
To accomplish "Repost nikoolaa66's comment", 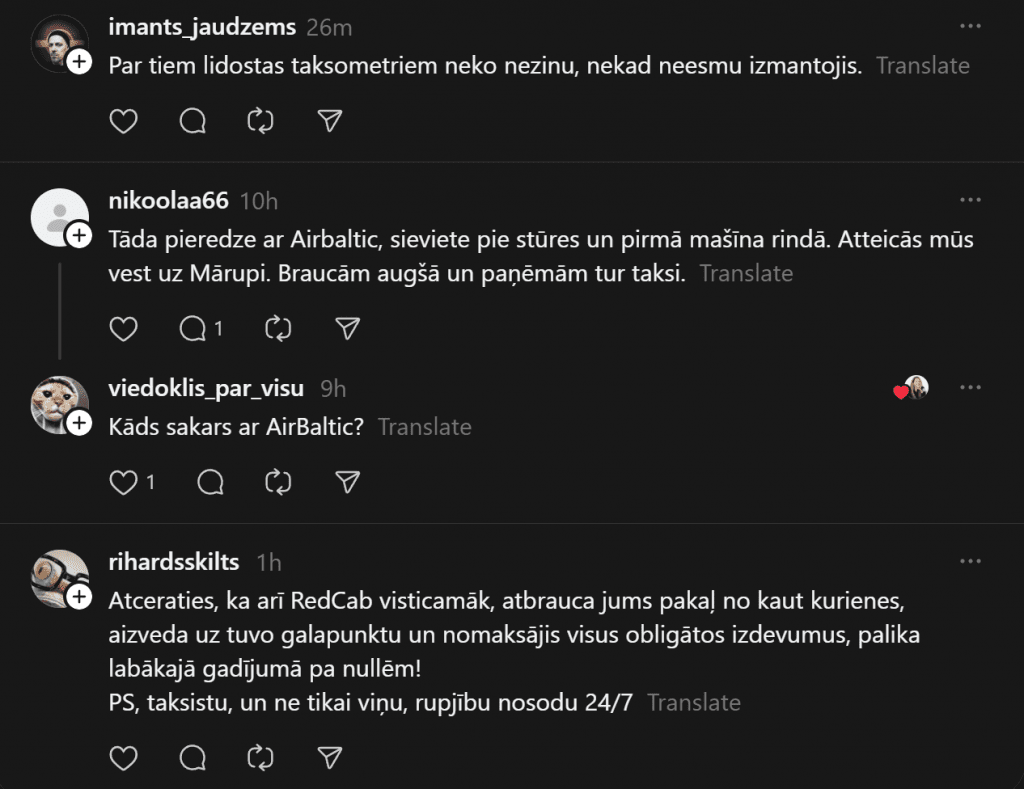I will pyautogui.click(x=278, y=328).
